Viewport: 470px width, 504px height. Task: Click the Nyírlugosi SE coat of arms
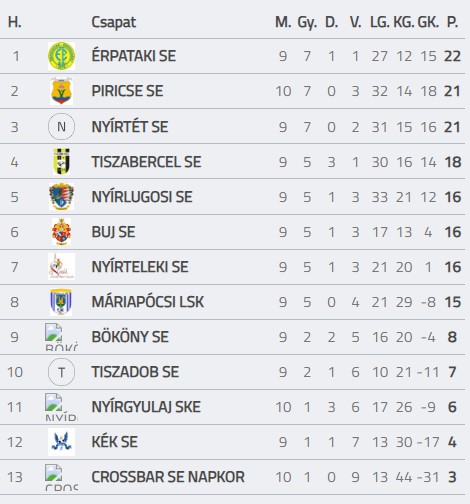[61, 197]
